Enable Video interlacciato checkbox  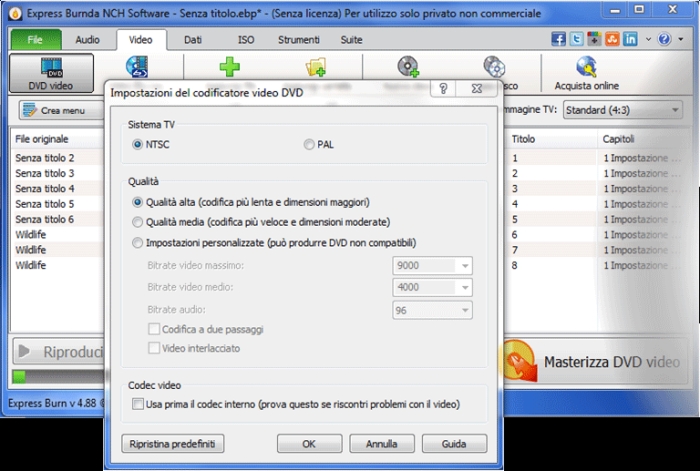click(x=154, y=348)
